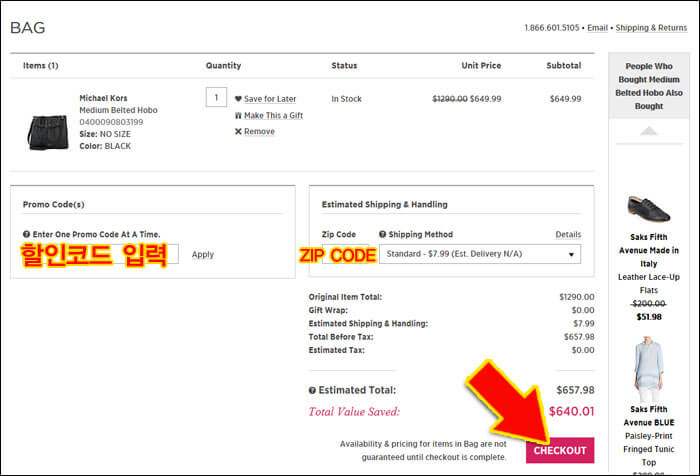This screenshot has width=700, height=476.
Task: Click the help icon beside Enter One Promo Code
Action: pyautogui.click(x=26, y=234)
